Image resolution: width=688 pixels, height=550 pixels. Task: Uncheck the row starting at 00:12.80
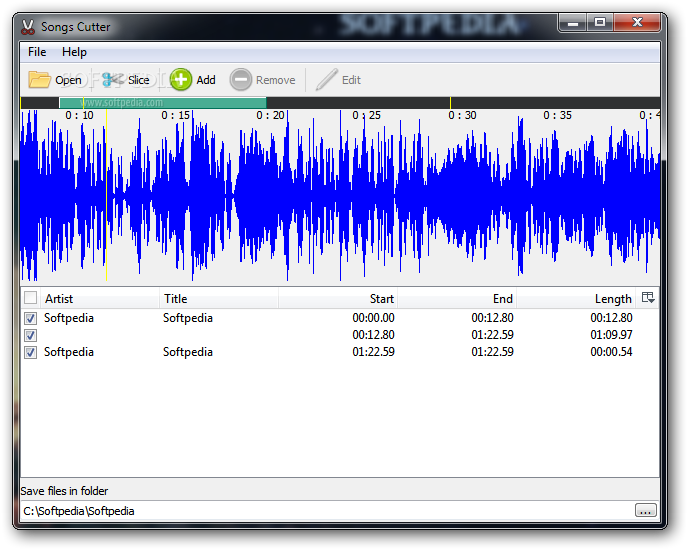[x=30, y=335]
